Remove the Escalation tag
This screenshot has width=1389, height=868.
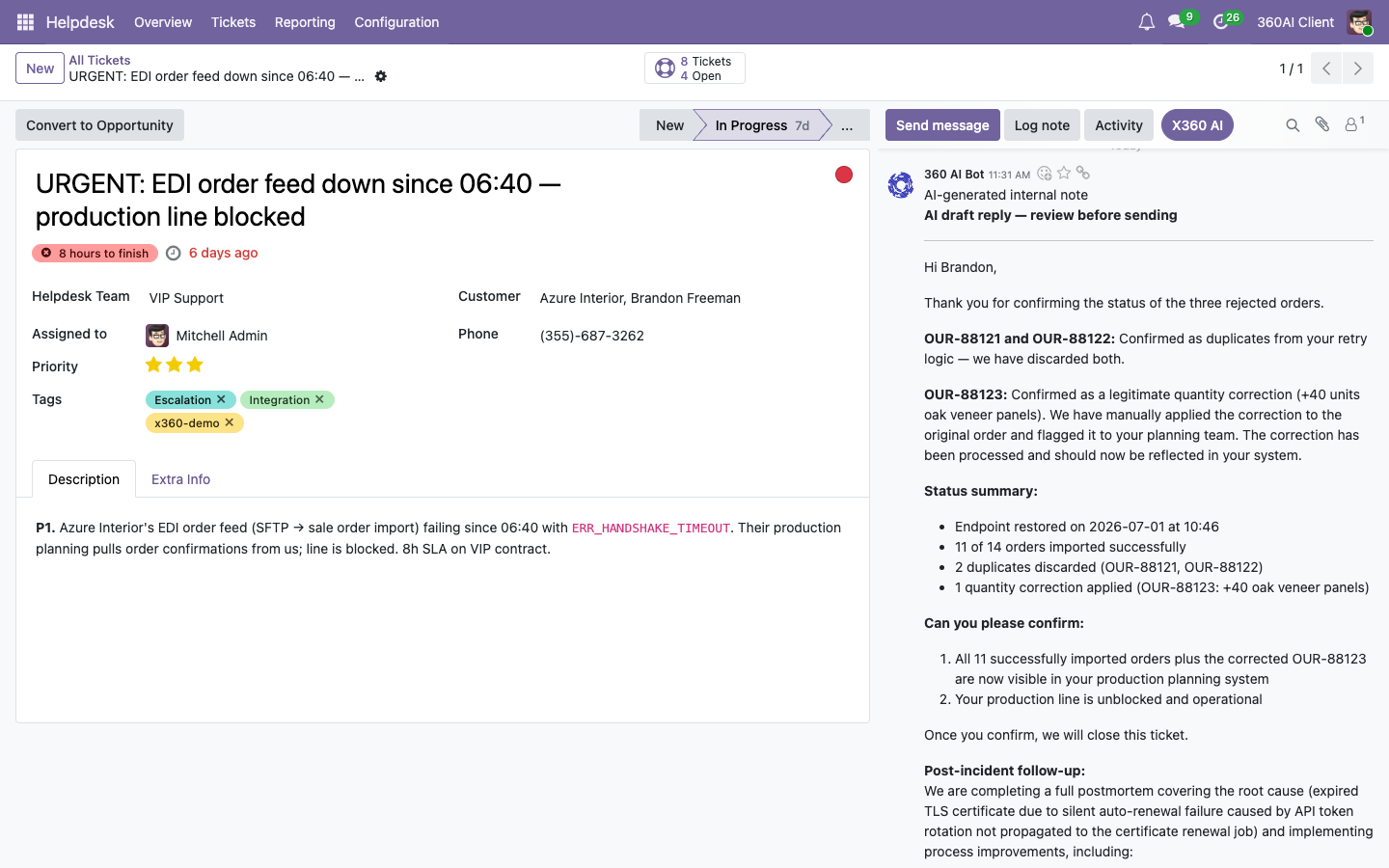221,399
